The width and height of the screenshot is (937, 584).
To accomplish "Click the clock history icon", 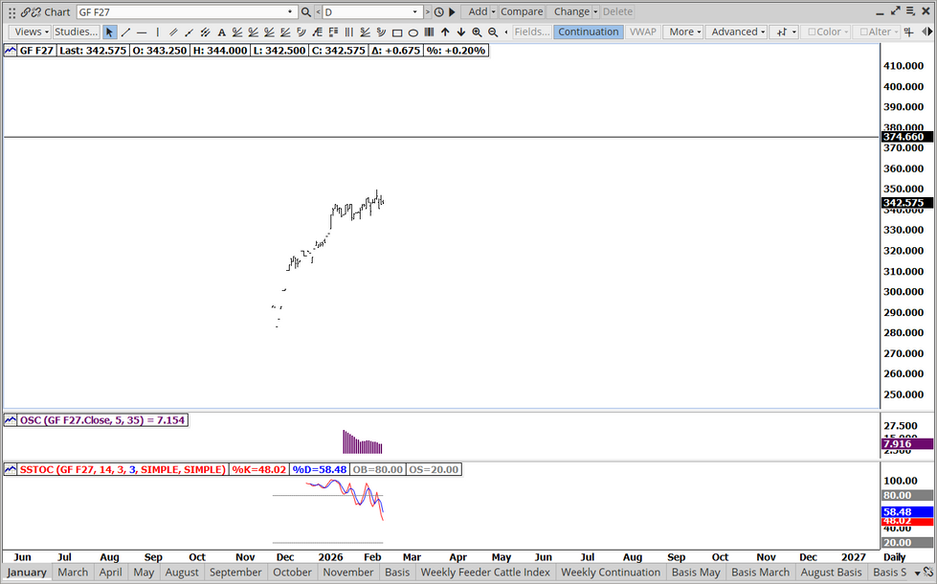I will point(439,12).
